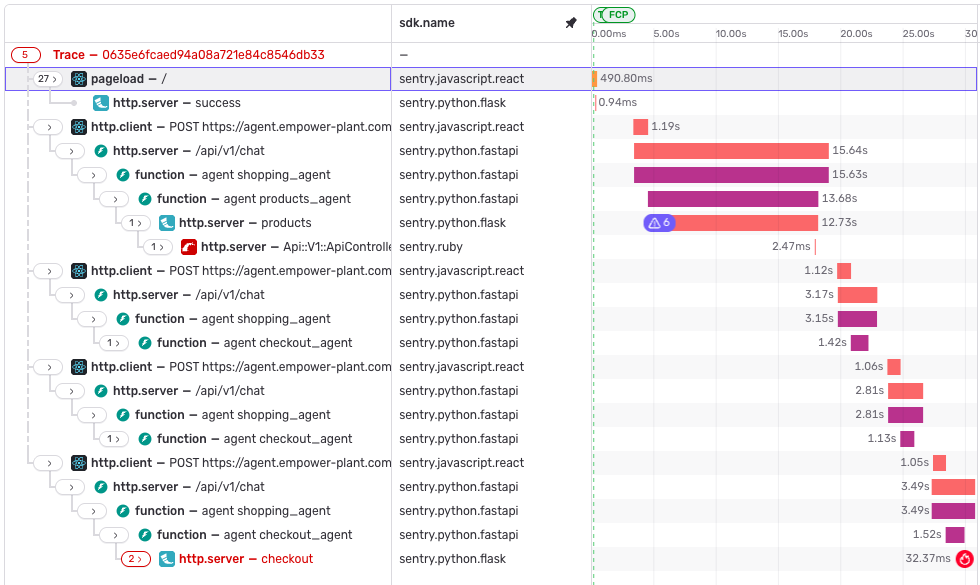Expand the 1-child pill on Api::V1::ApiController row
980x585 pixels.
[158, 247]
